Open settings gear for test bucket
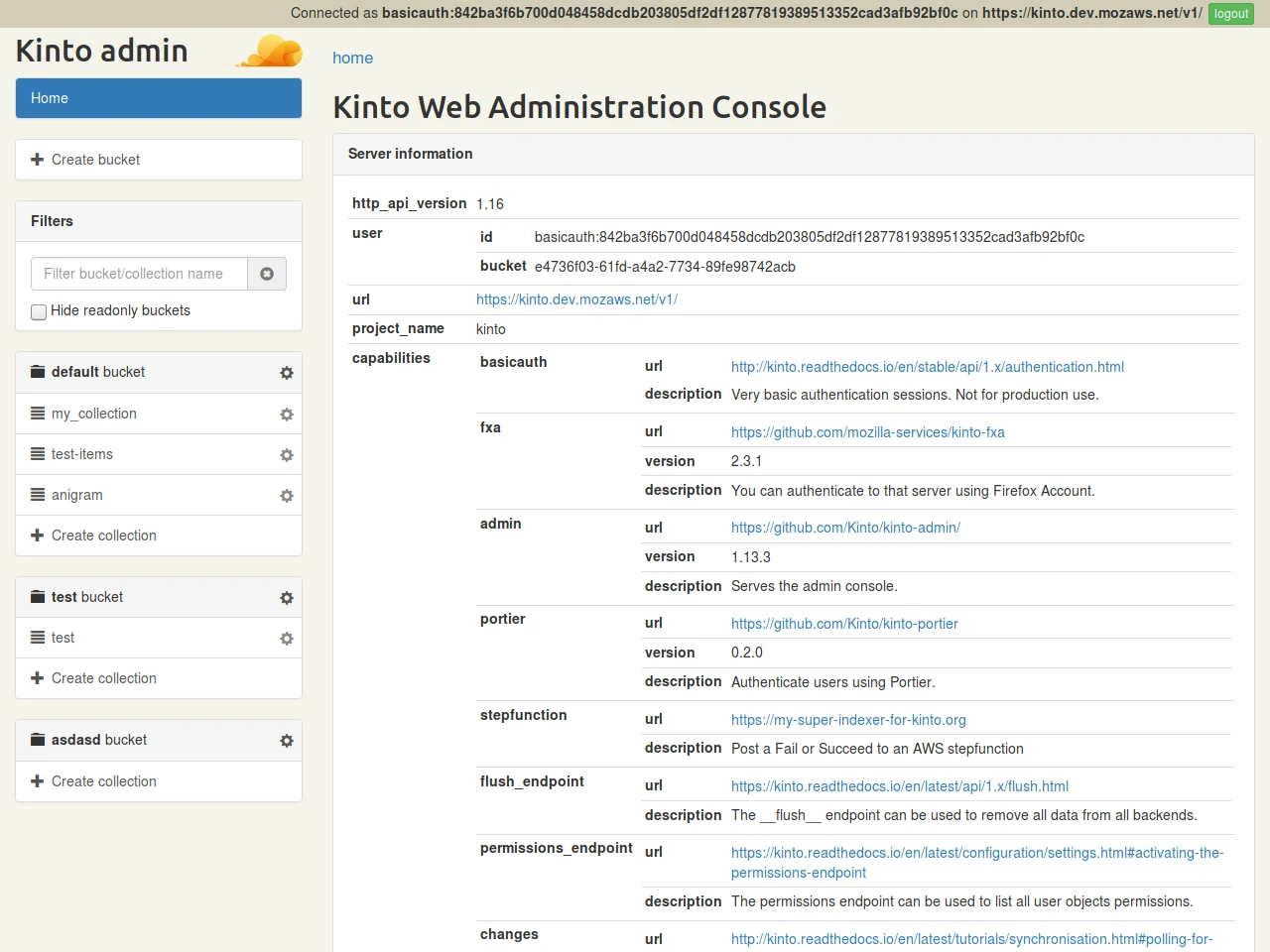The width and height of the screenshot is (1270, 952). tap(287, 598)
